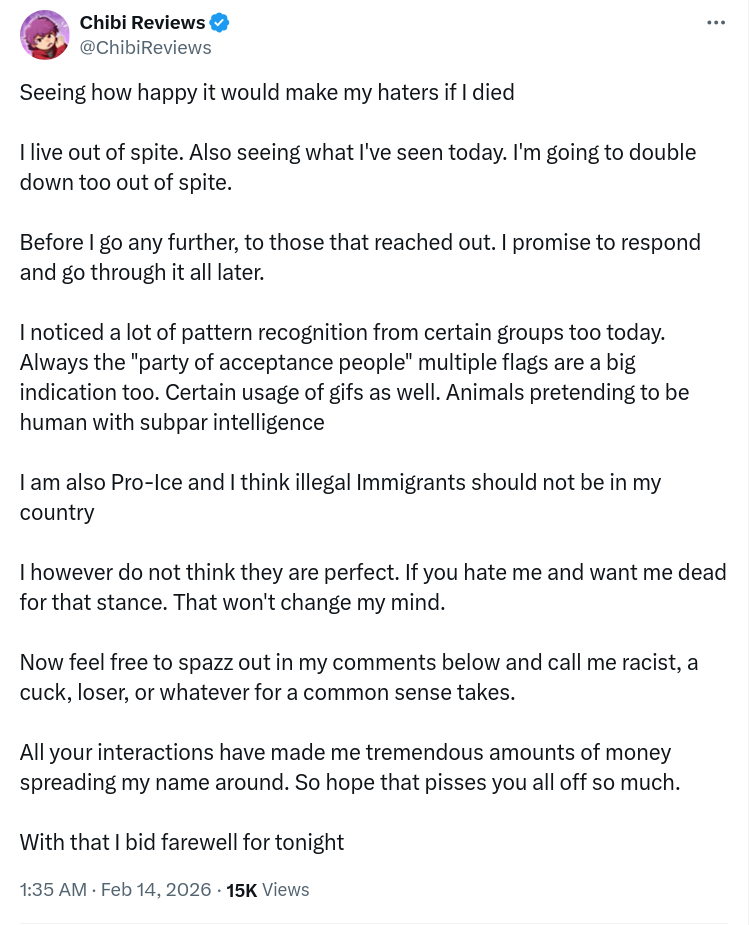Viewport: 750px width, 925px height.
Task: Click the paragraph starting "Now feel free"
Action: 358,662
